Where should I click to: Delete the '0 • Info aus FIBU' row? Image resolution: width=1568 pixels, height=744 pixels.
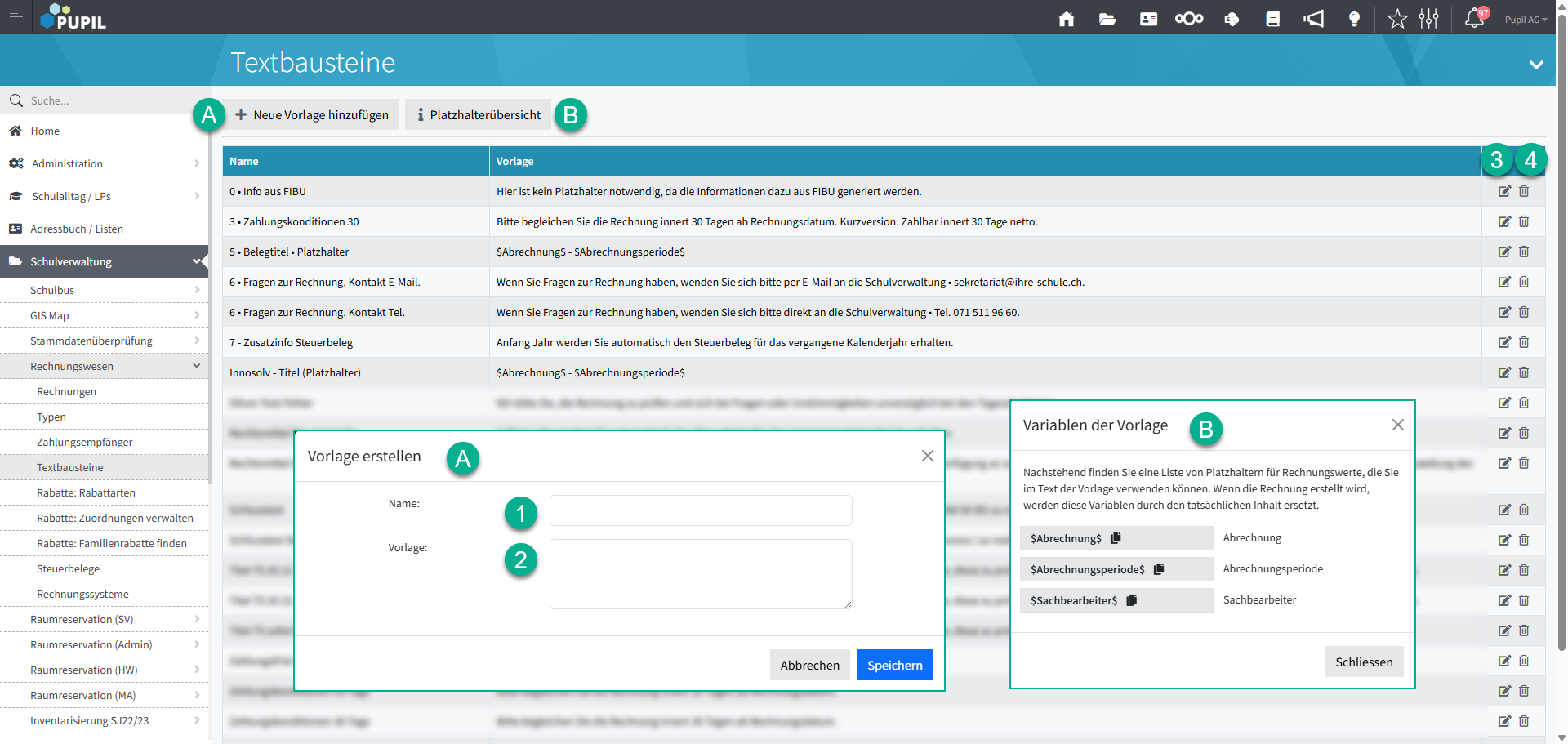point(1524,191)
